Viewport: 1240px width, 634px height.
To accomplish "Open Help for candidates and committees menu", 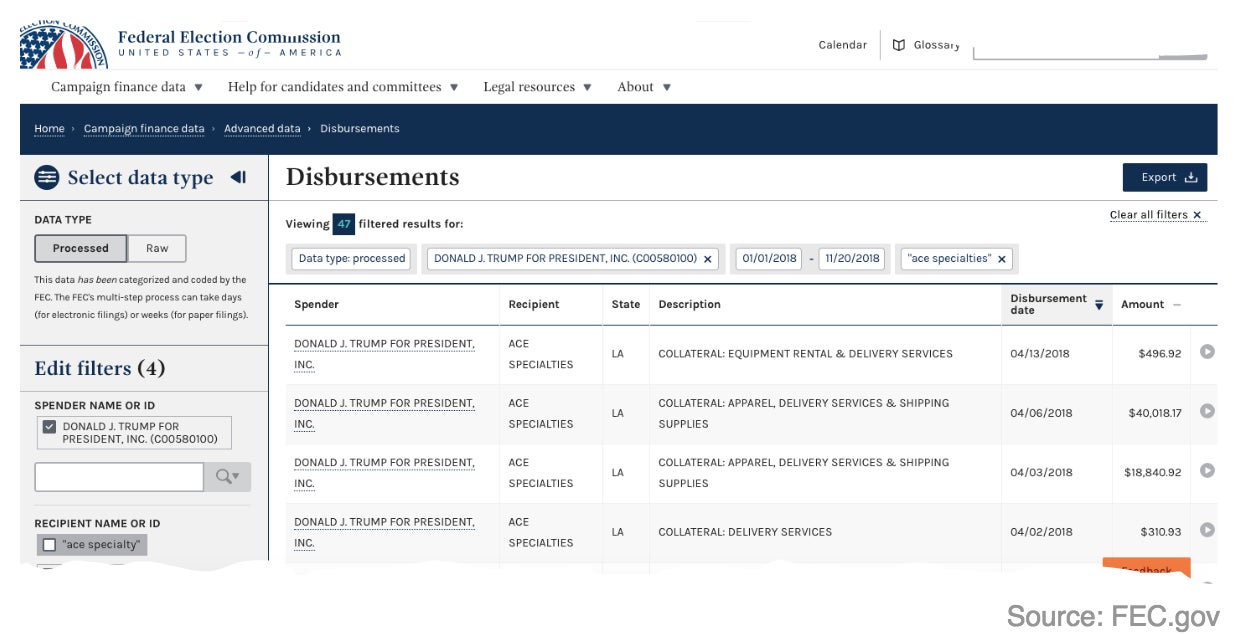I will 343,87.
